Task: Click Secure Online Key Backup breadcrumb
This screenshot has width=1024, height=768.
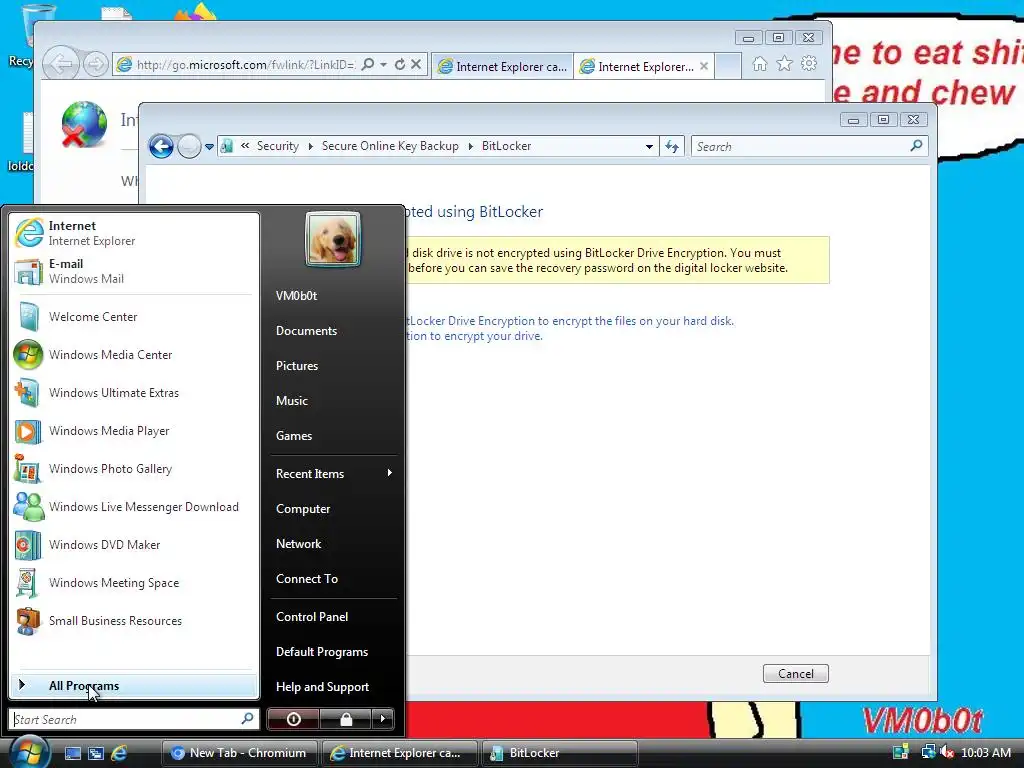Action: point(390,146)
